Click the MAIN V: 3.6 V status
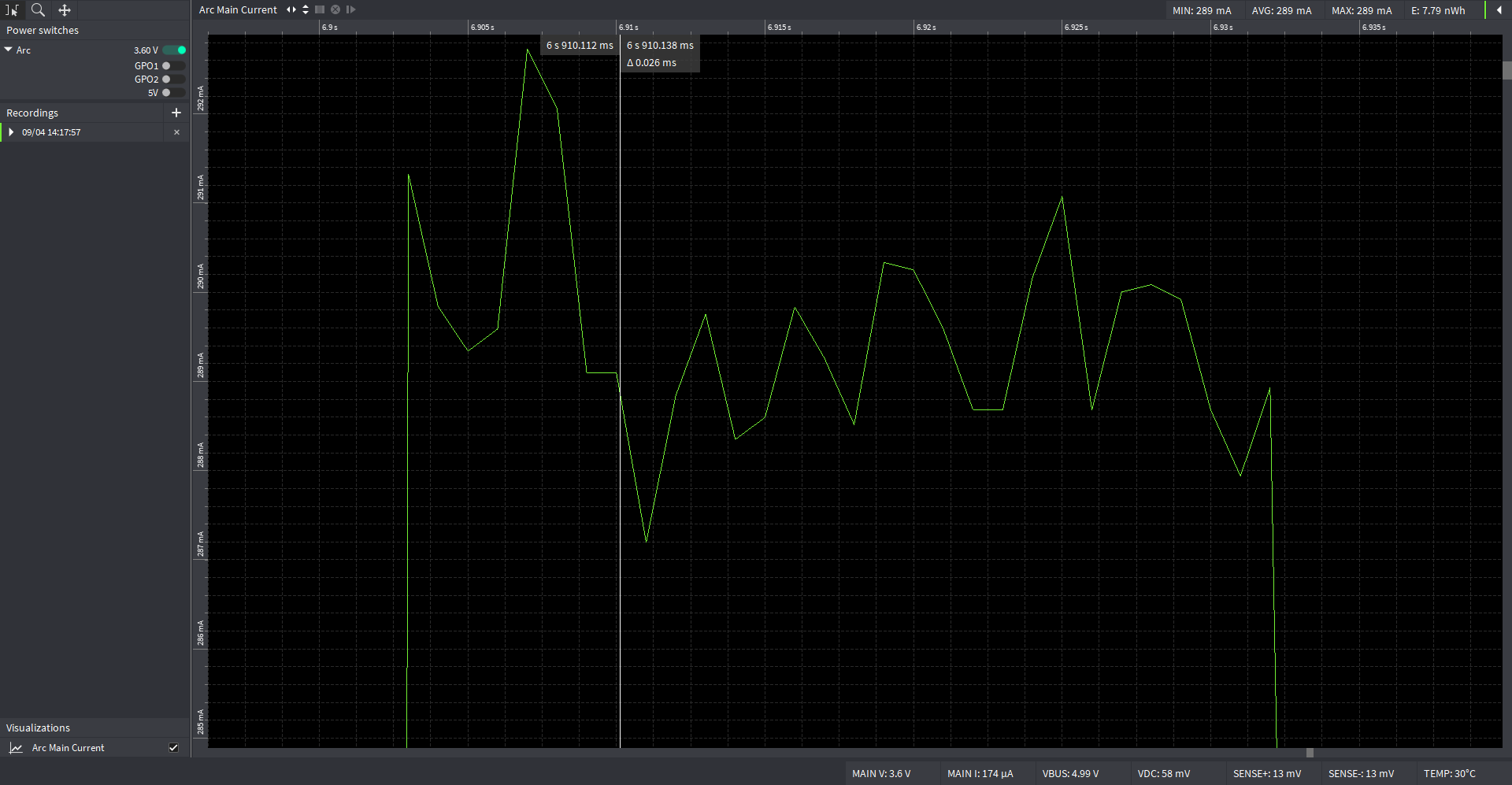1512x785 pixels. click(881, 774)
